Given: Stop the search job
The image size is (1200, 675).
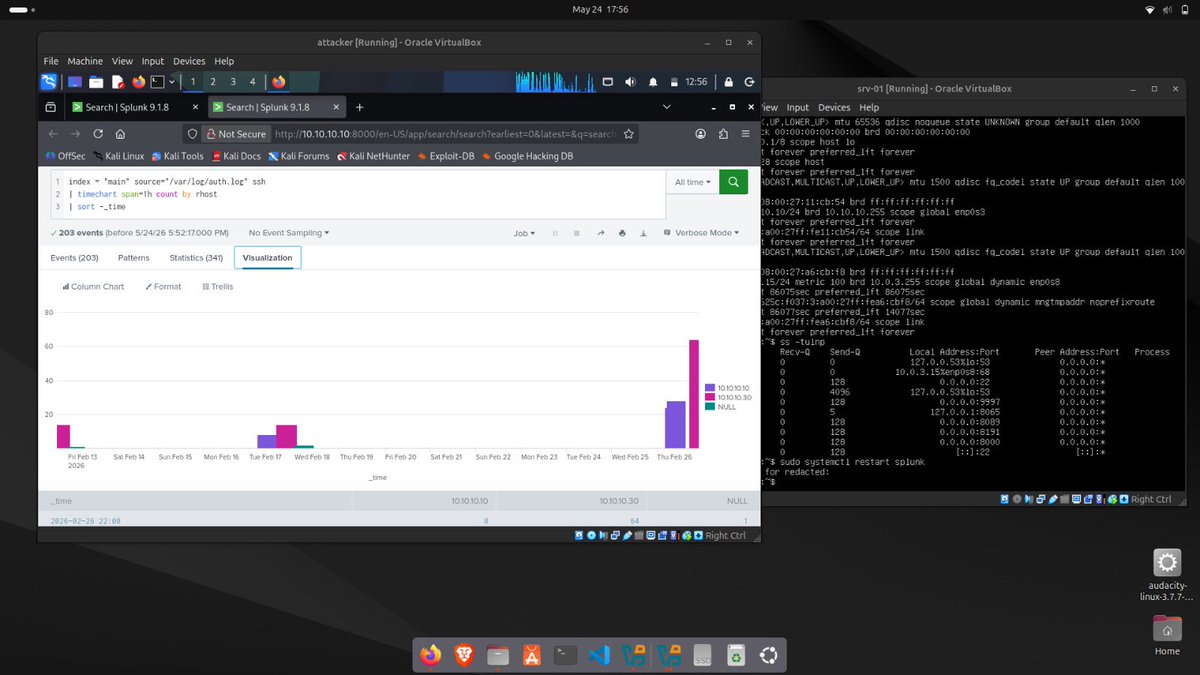Looking at the screenshot, I should pos(577,233).
